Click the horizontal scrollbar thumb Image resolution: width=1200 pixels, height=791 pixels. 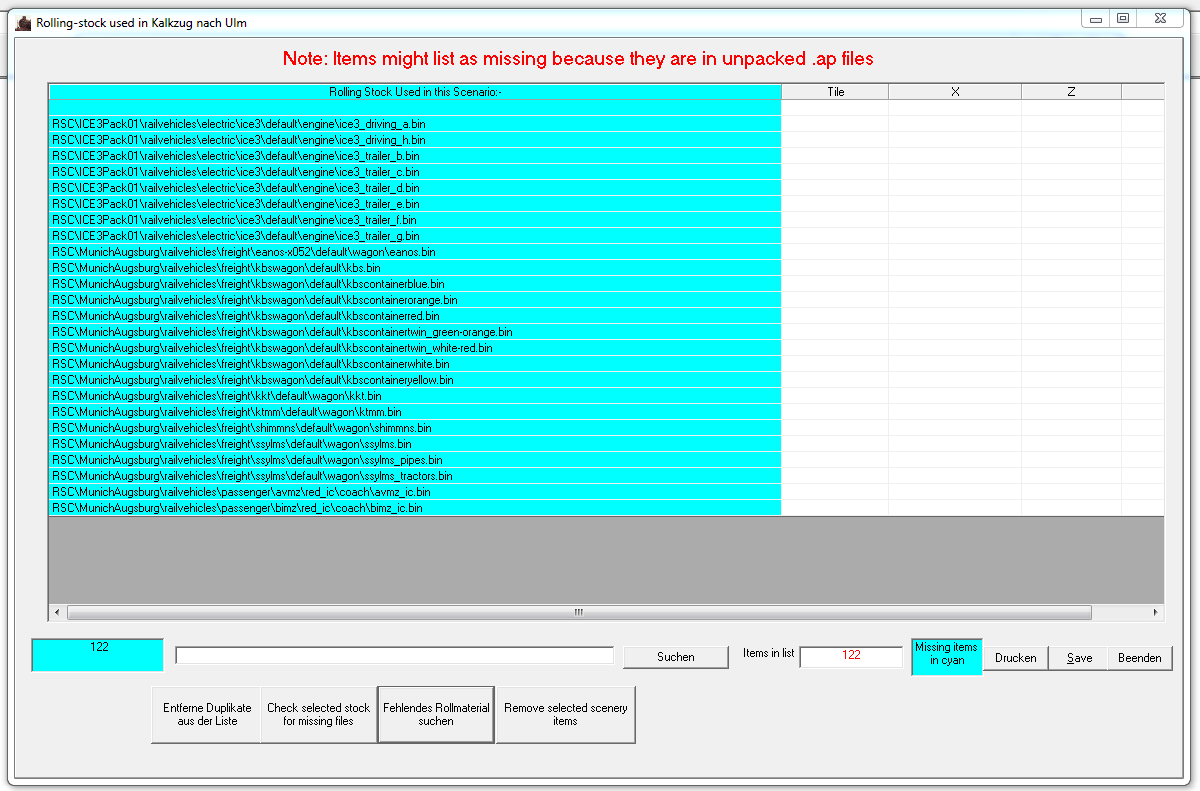[x=578, y=612]
